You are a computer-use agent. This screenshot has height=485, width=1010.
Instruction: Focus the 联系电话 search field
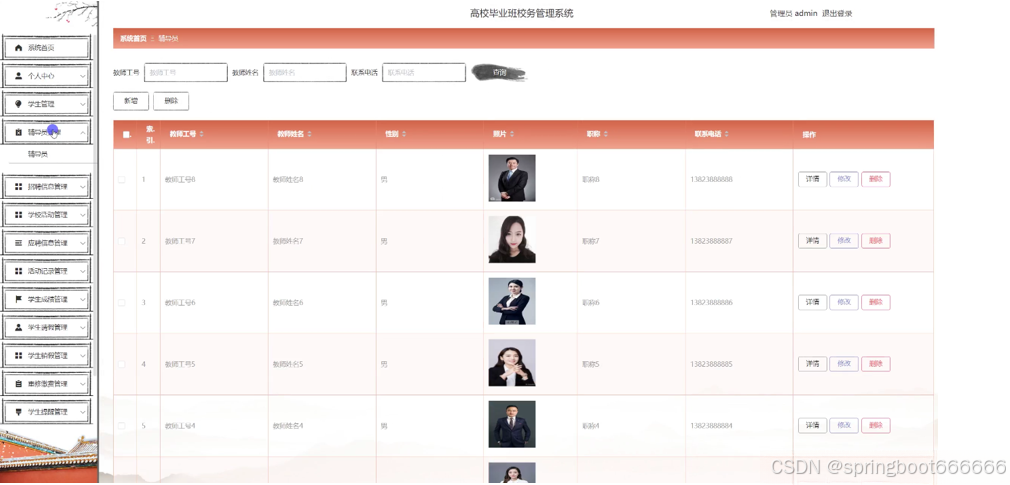[x=424, y=73]
